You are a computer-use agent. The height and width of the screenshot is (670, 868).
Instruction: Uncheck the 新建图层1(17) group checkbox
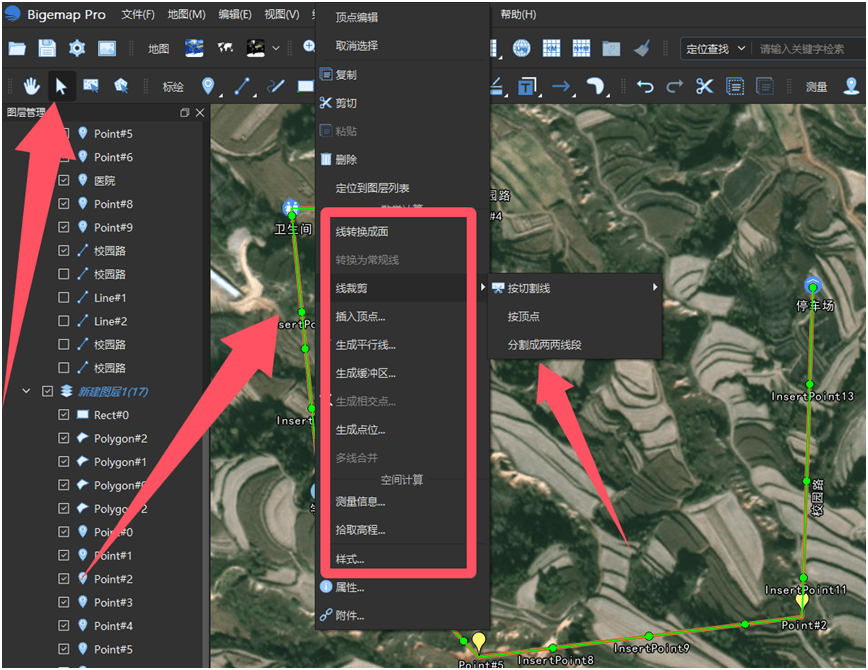pyautogui.click(x=48, y=391)
